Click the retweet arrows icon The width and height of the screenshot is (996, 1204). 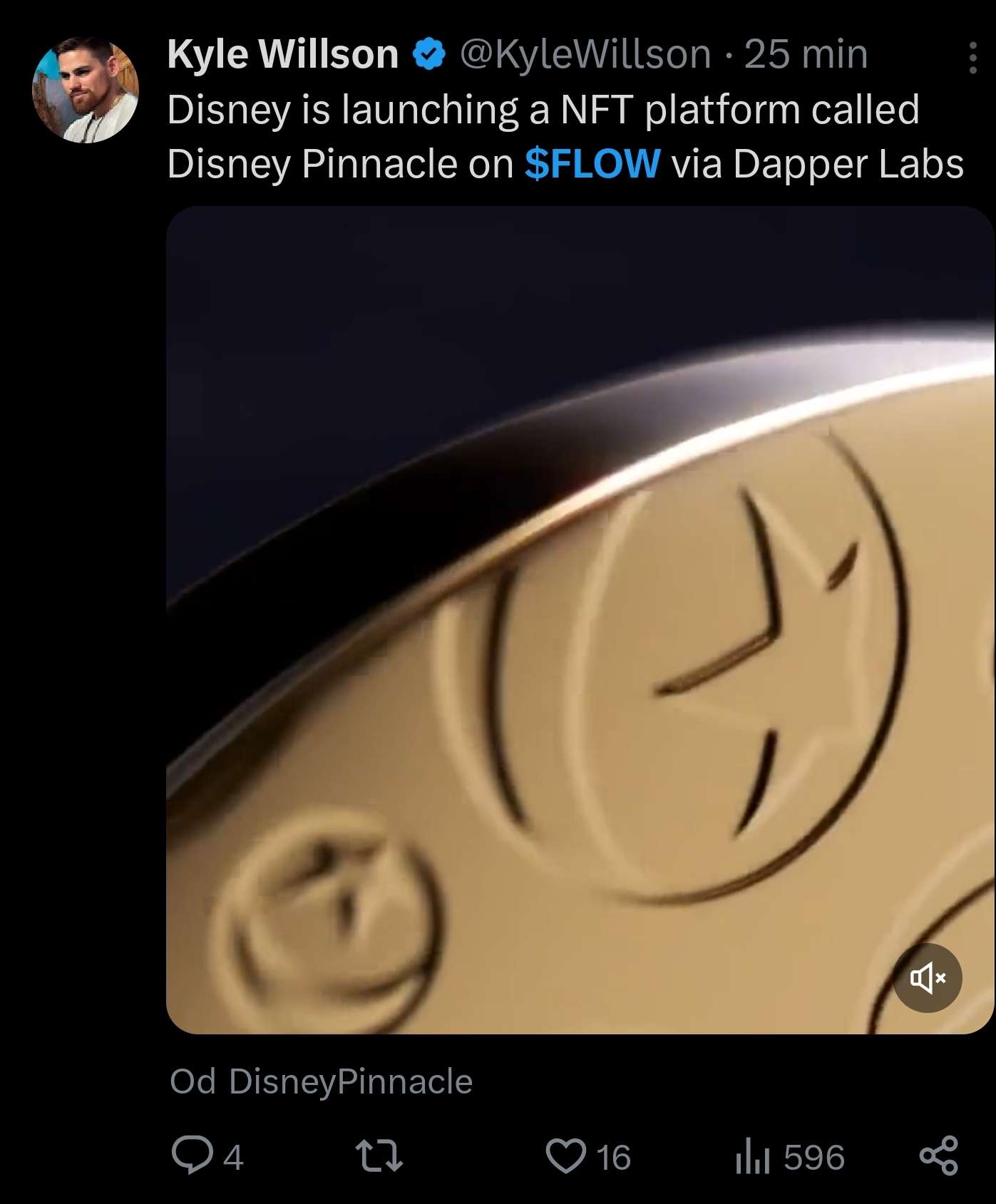click(379, 1156)
